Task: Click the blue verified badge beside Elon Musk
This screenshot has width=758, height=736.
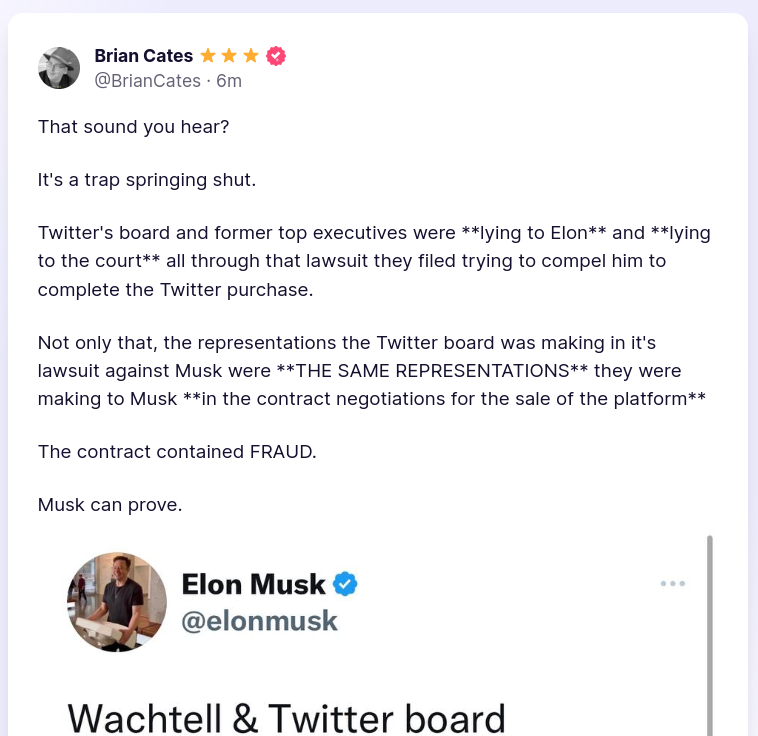Action: coord(345,584)
